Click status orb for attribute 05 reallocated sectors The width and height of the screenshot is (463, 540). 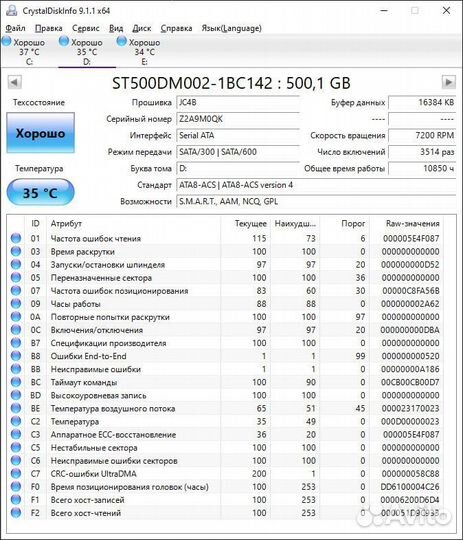16,278
